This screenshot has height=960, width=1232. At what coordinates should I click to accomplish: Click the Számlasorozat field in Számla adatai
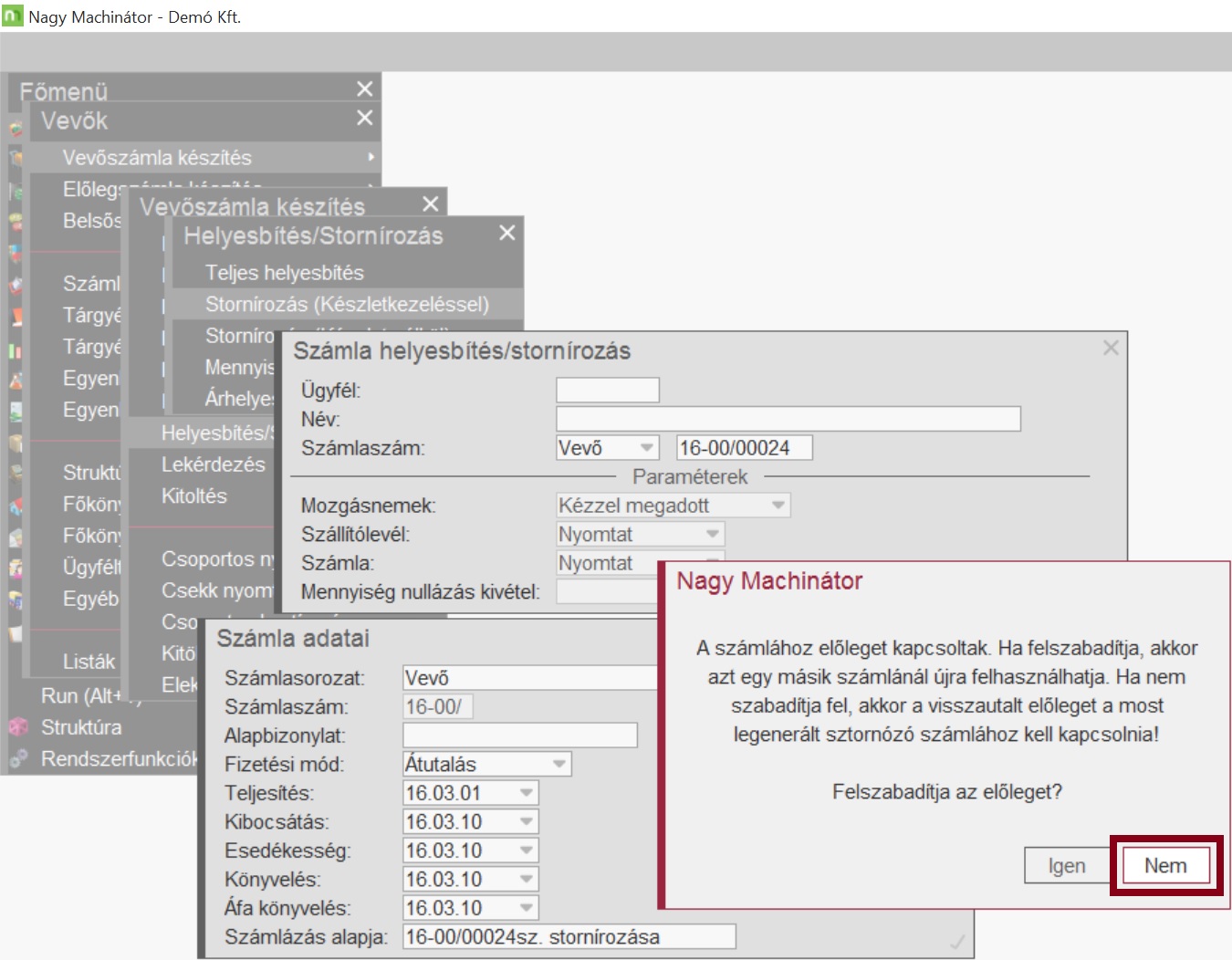click(529, 677)
